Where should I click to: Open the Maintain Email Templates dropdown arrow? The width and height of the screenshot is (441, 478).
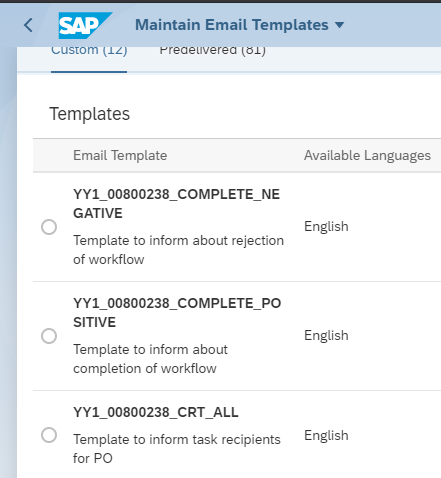339,25
